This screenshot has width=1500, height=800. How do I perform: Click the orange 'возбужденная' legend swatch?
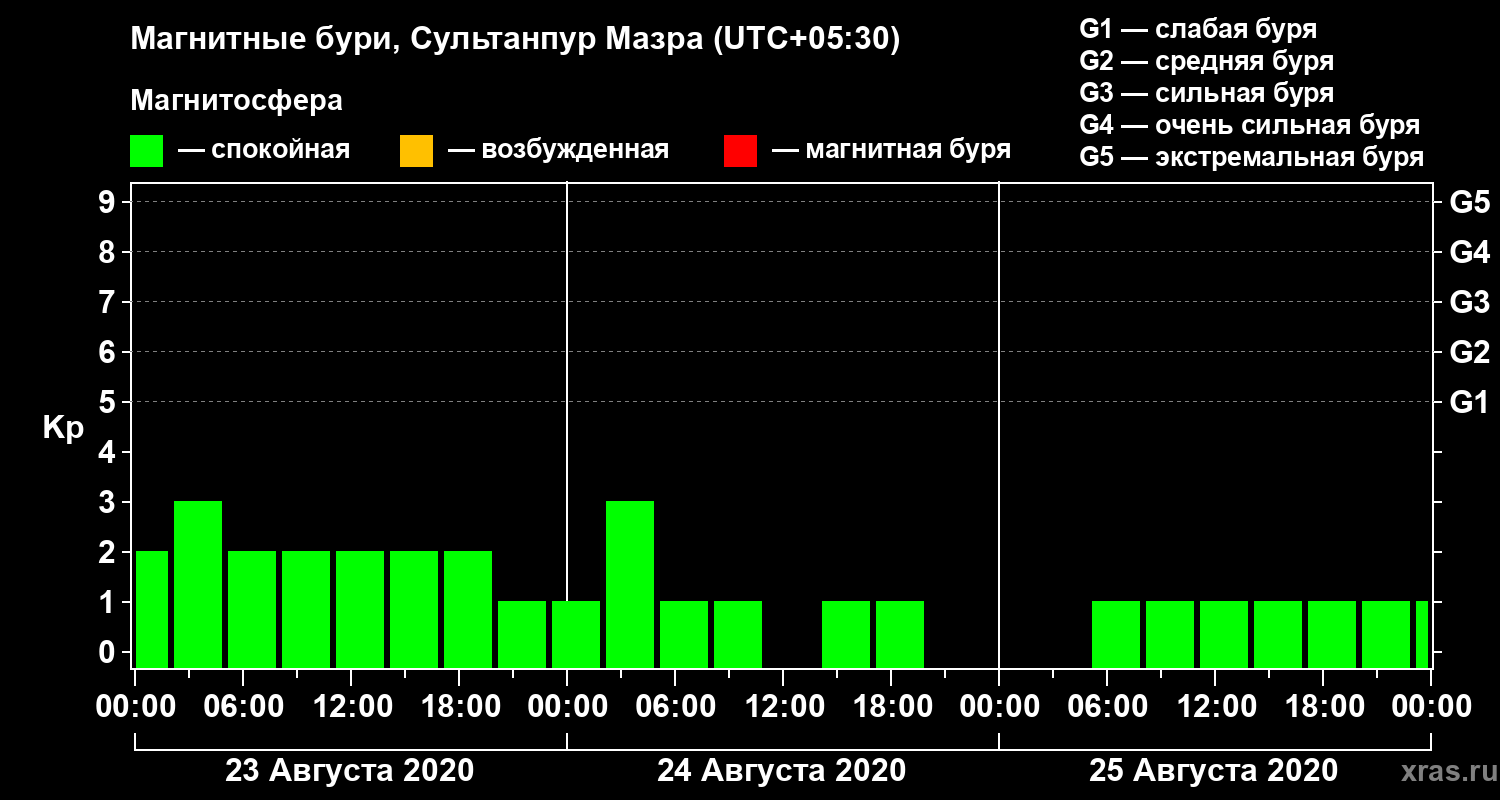coord(416,151)
